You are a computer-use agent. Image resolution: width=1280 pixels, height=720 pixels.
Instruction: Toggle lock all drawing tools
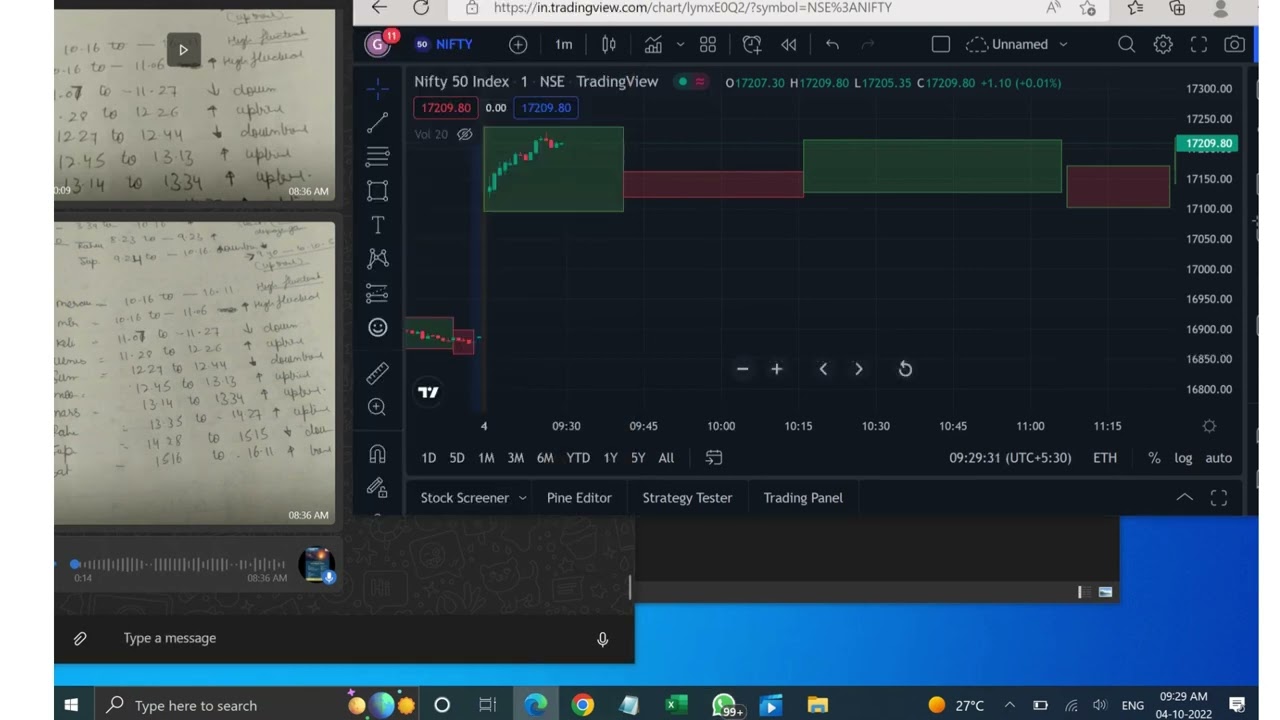click(377, 488)
